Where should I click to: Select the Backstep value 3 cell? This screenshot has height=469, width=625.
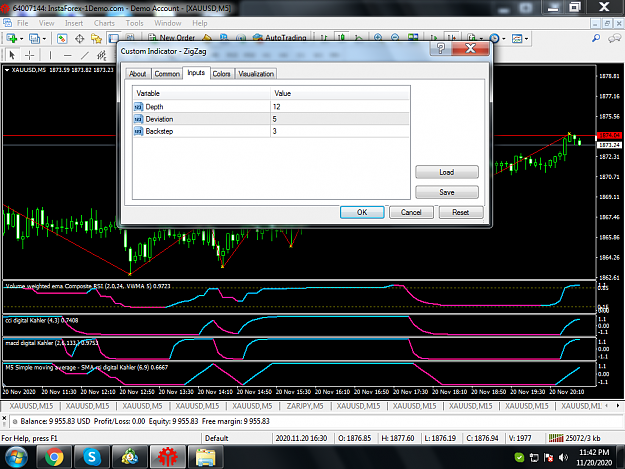point(340,131)
